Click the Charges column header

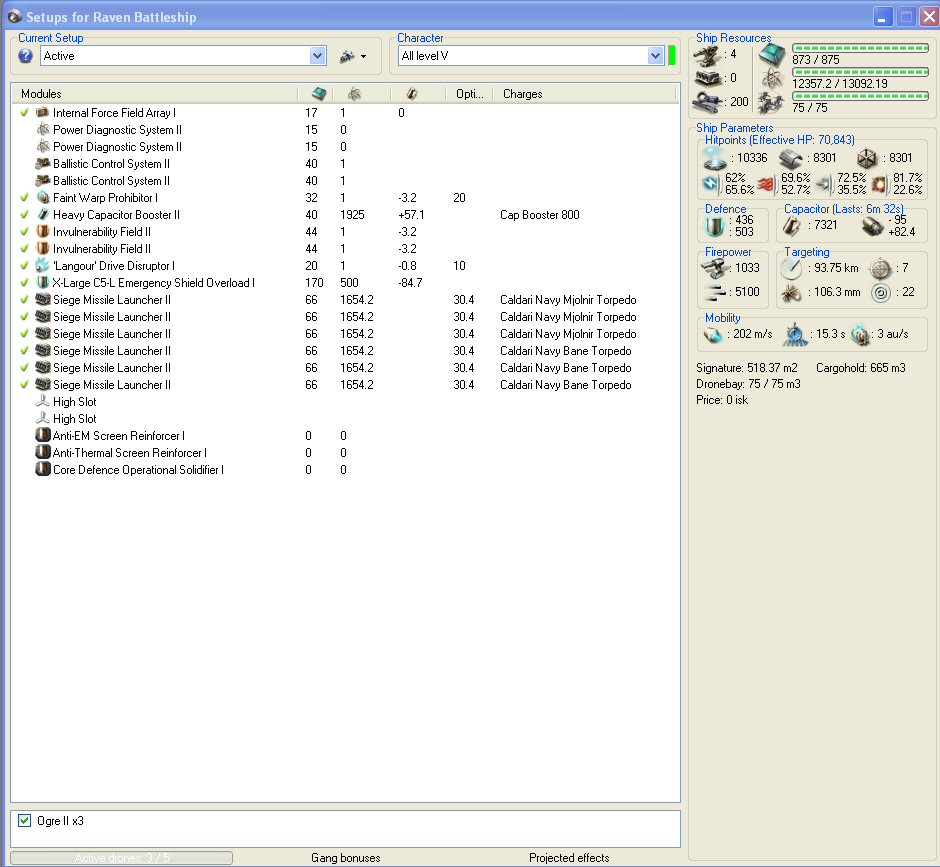[523, 94]
